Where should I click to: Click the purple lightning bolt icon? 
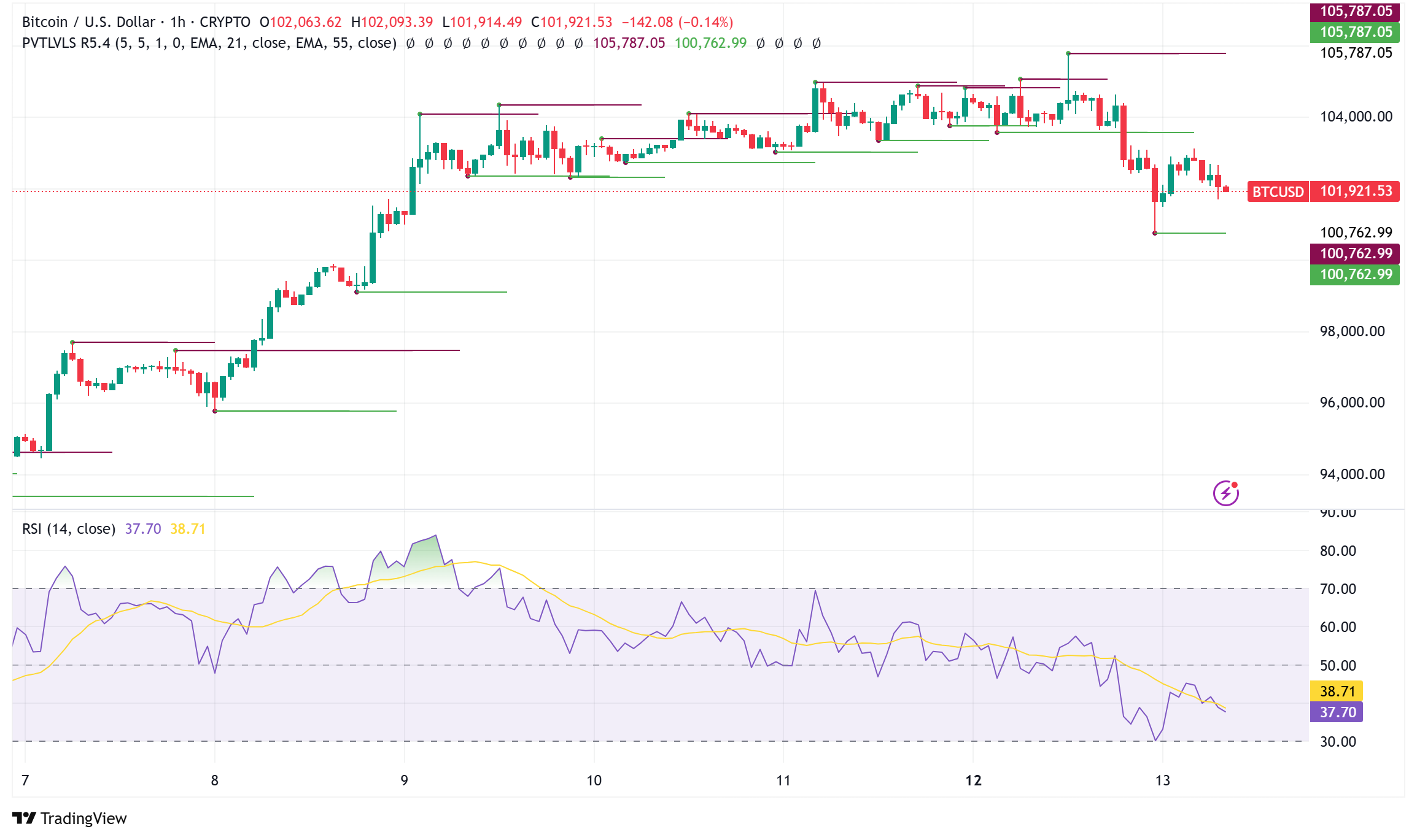point(1225,493)
